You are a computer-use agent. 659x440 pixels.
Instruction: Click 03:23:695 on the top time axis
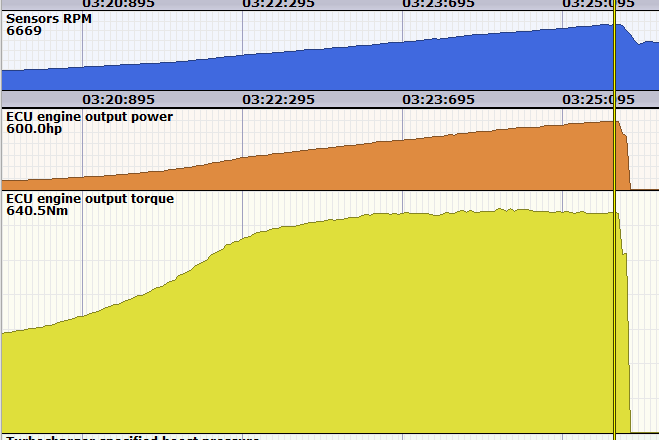(438, 4)
